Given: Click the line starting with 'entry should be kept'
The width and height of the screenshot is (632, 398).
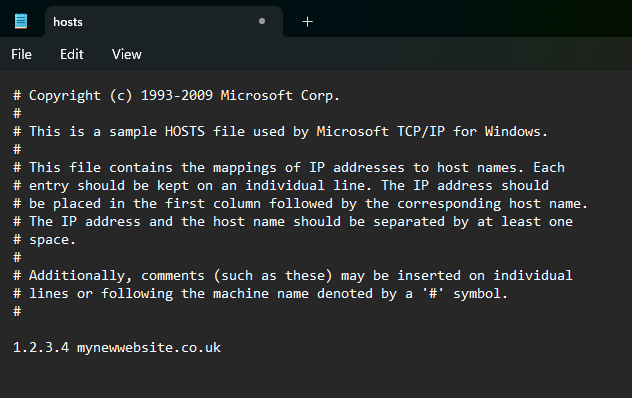Looking at the screenshot, I should 281,186.
